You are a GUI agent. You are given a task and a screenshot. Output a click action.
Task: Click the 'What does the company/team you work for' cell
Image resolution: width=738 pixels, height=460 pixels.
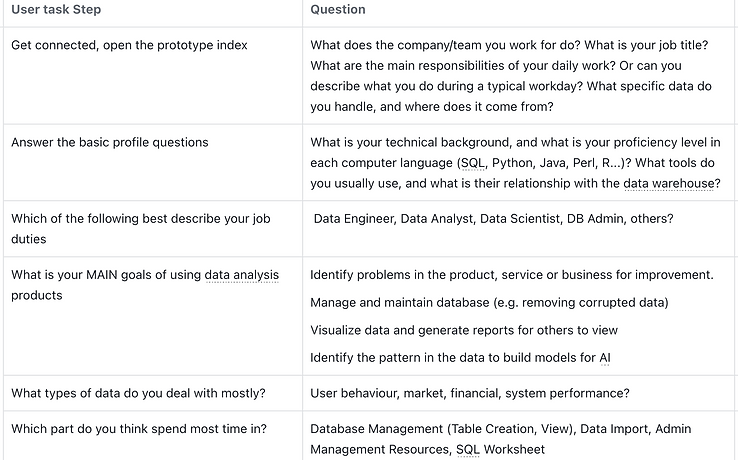[520, 76]
